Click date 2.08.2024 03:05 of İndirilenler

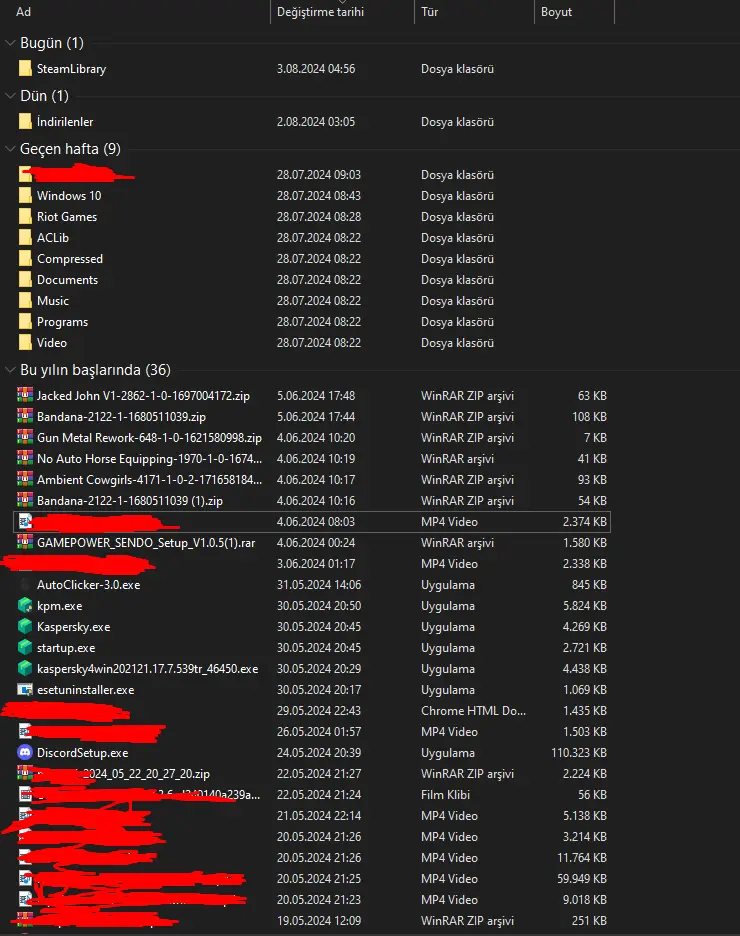point(316,122)
